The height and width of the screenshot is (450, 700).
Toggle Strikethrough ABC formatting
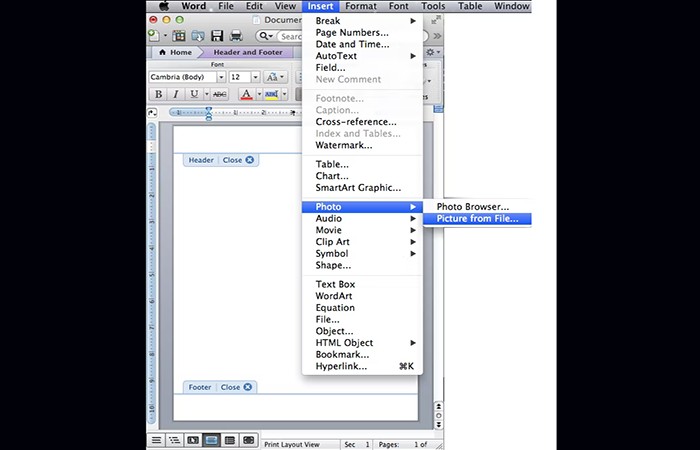tap(219, 94)
